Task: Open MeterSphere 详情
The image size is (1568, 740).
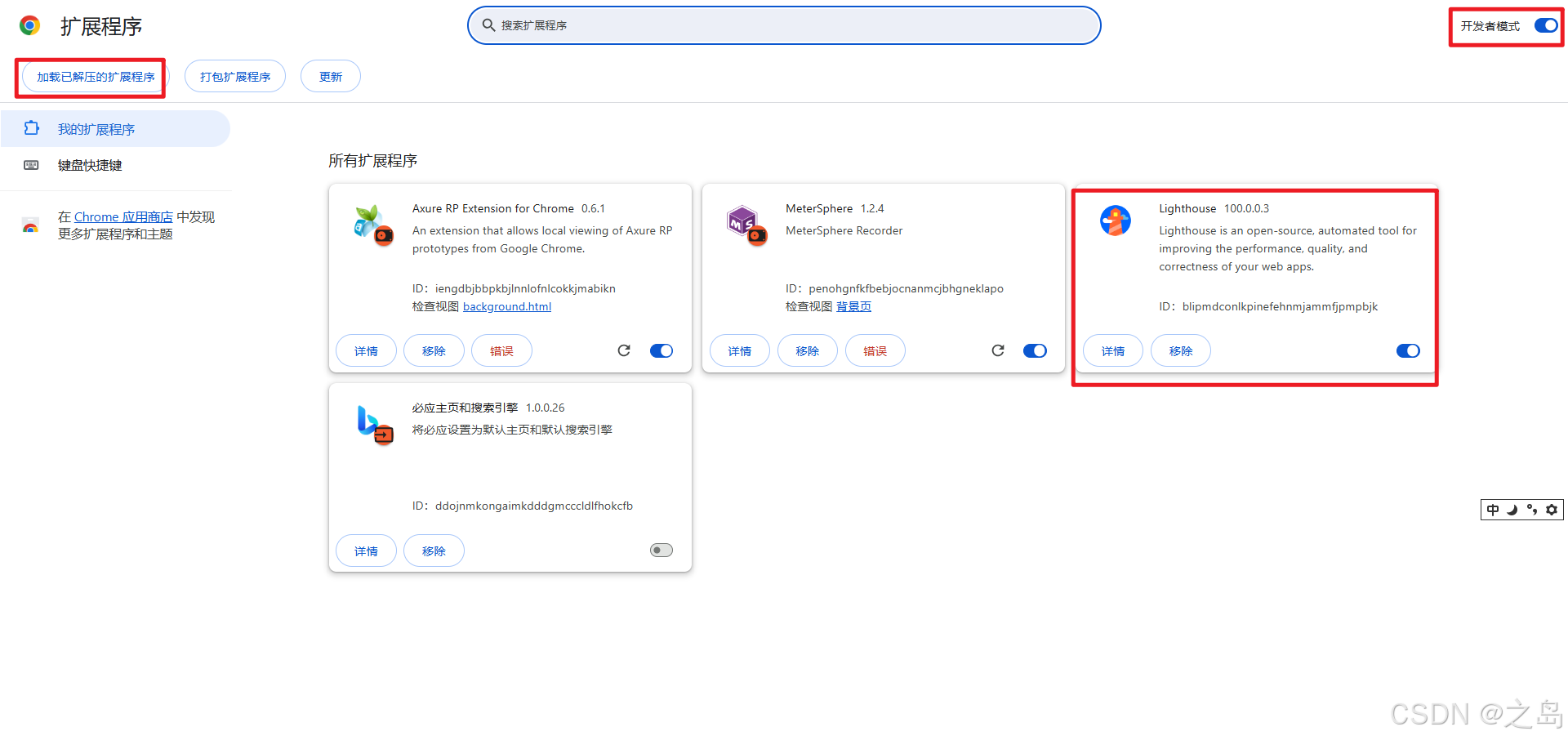Action: [x=740, y=350]
